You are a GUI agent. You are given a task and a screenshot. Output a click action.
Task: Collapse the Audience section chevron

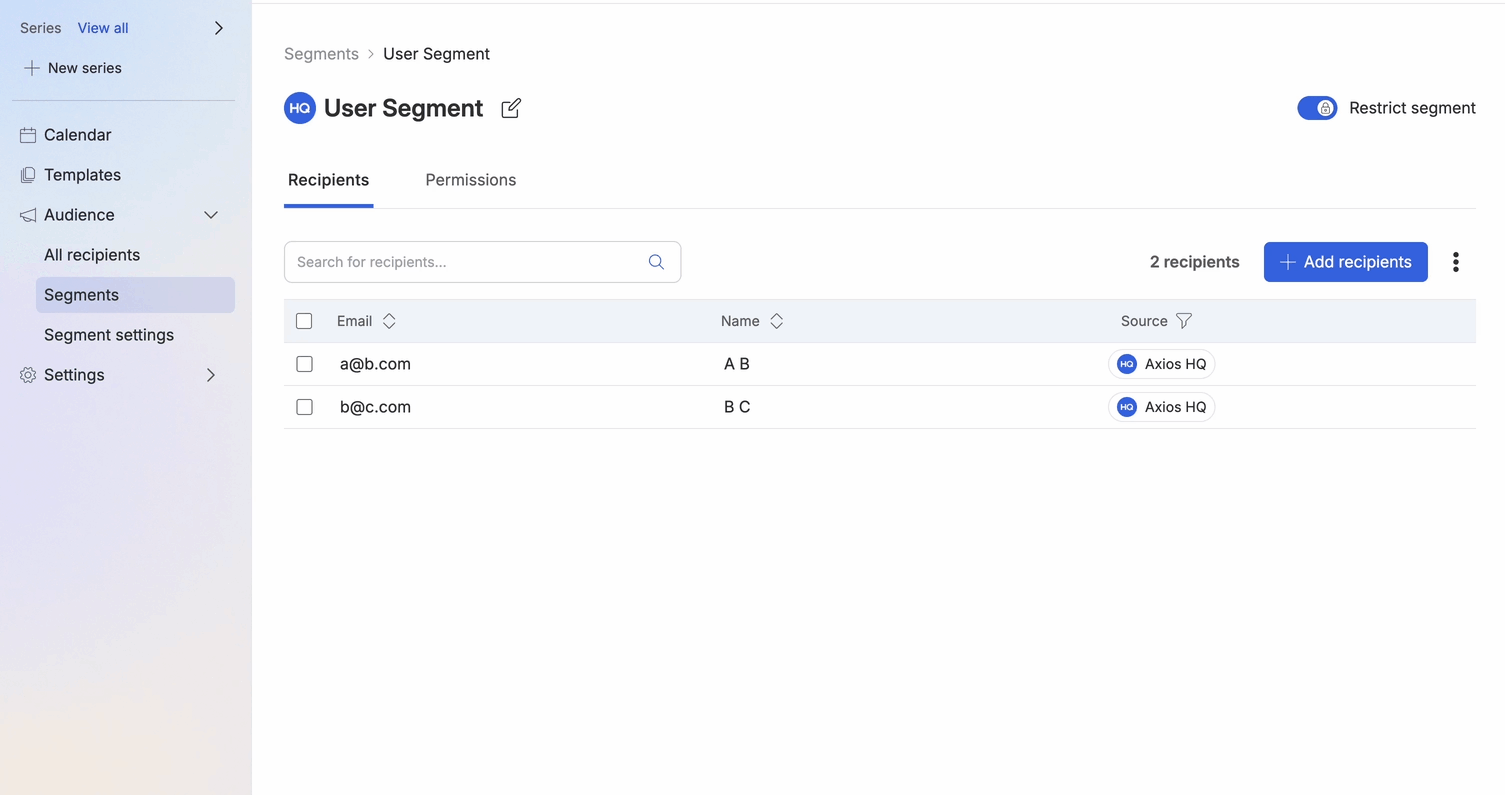tap(211, 215)
